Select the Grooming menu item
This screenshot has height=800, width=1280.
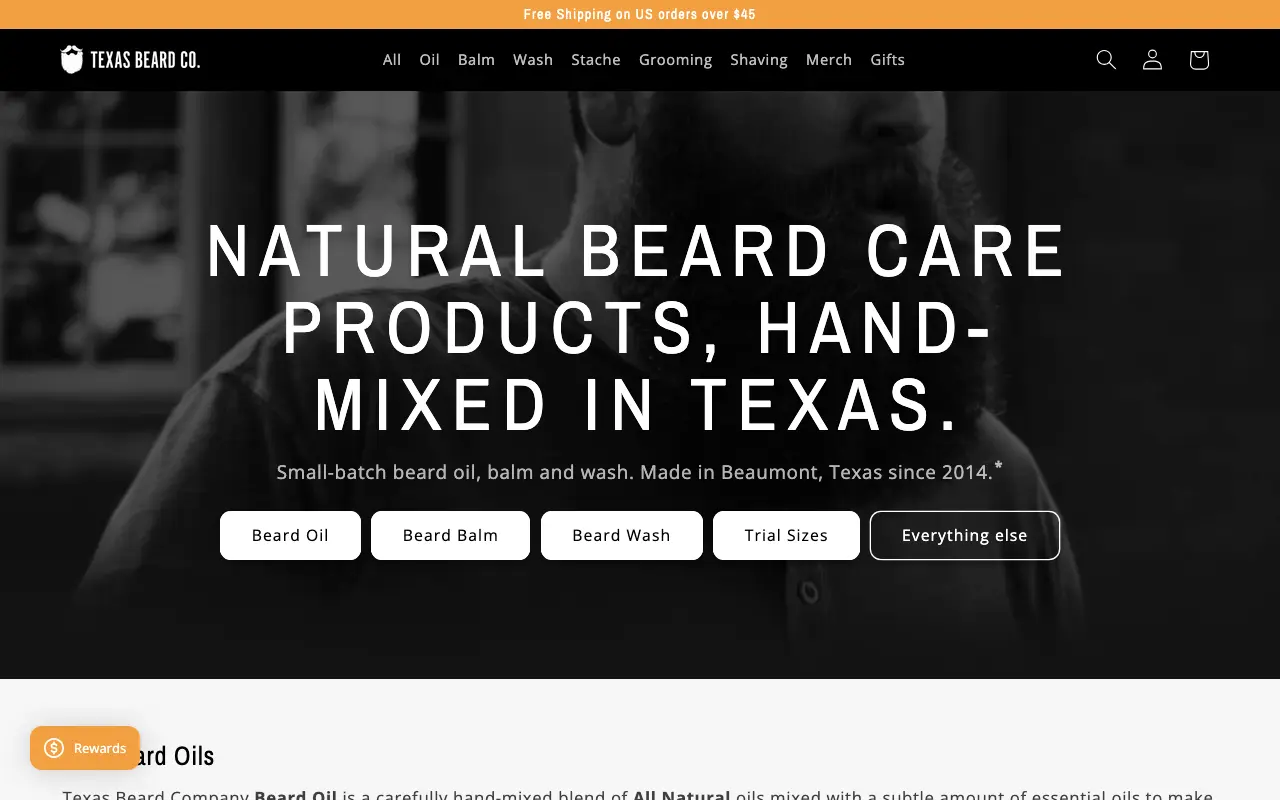point(676,60)
